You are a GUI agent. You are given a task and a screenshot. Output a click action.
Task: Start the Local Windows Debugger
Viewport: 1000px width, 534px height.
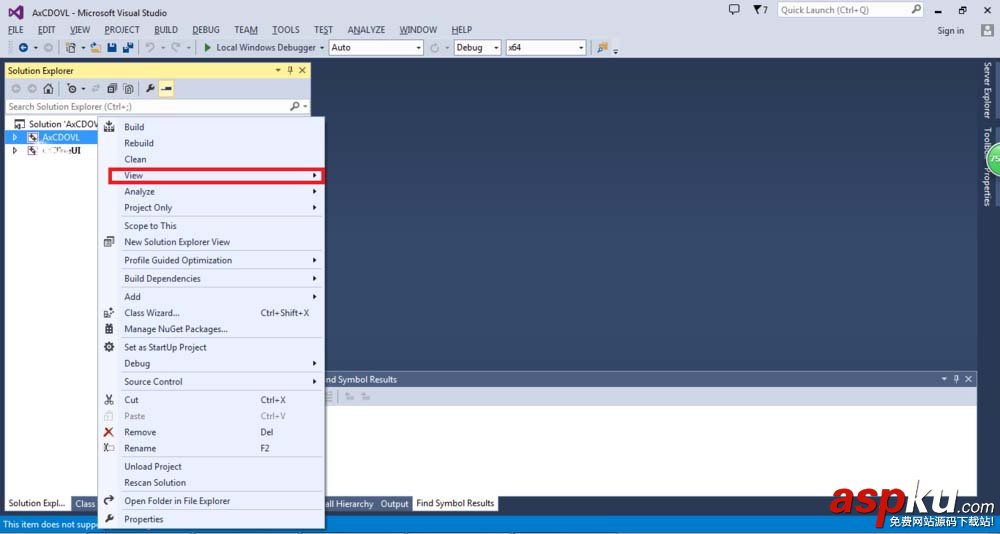coord(260,48)
